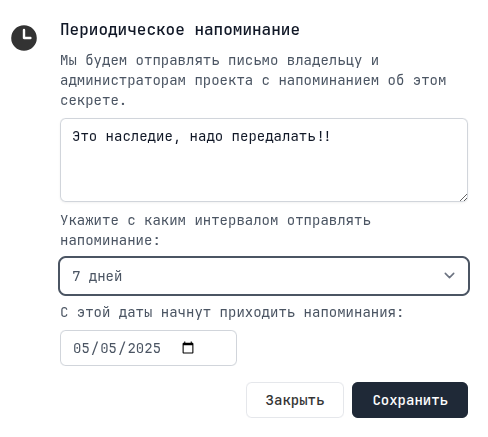Image resolution: width=488 pixels, height=437 pixels.
Task: Focus the reminder message textarea
Action: point(264,160)
